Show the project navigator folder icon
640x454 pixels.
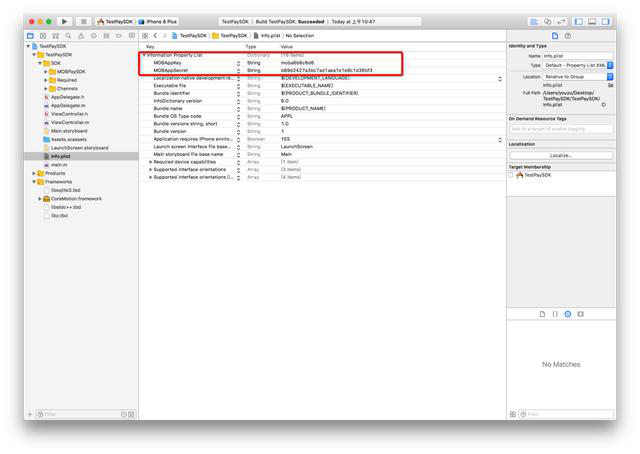[30, 36]
